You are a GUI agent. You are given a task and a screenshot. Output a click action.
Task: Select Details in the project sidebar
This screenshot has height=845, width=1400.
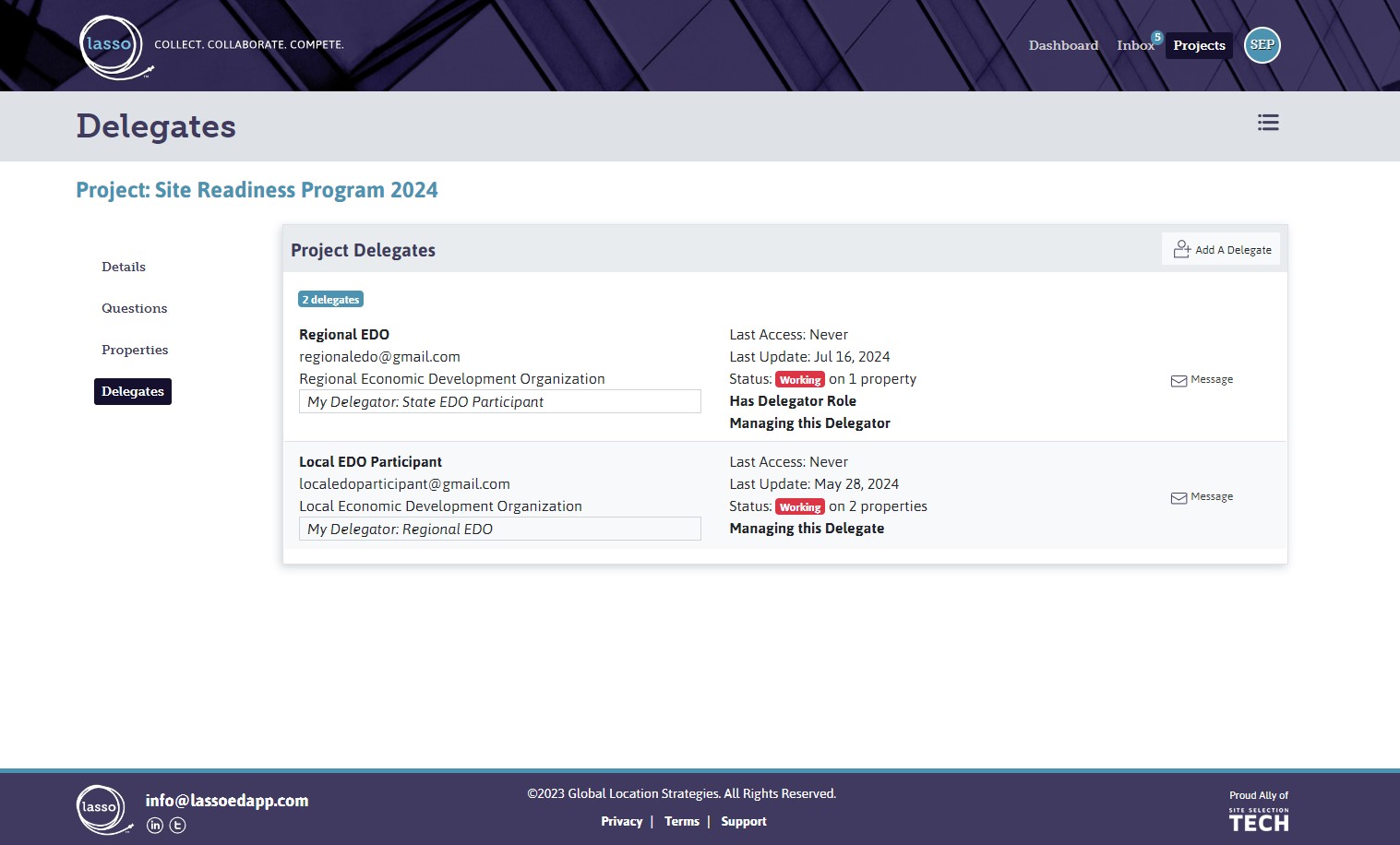[123, 267]
